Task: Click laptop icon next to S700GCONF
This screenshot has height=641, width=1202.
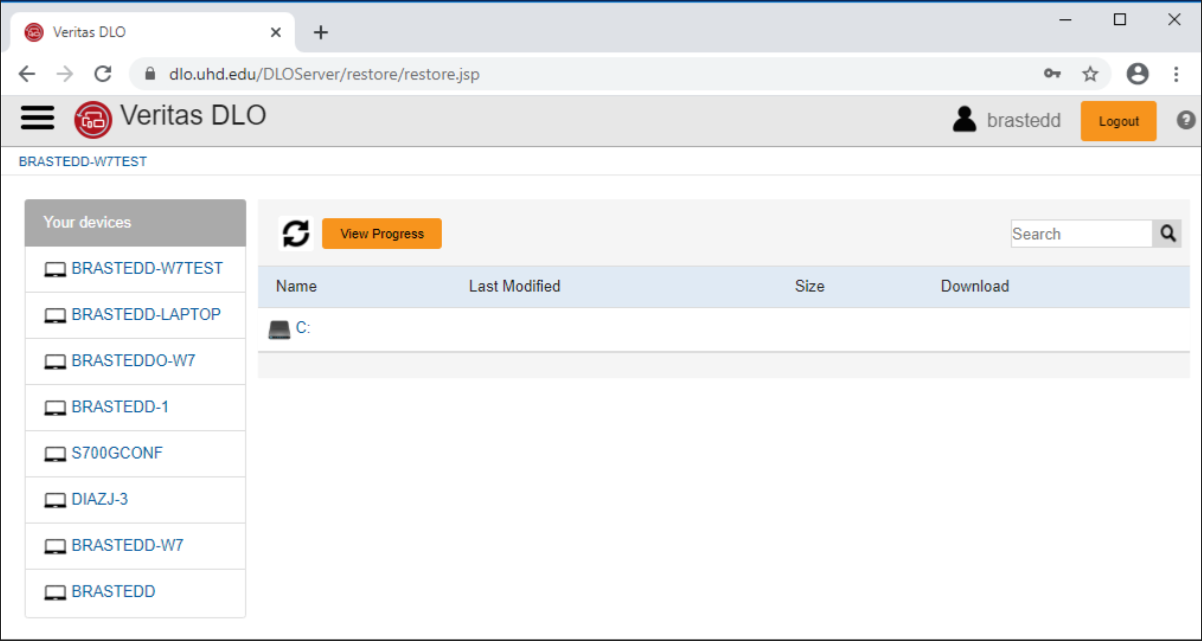Action: coord(55,454)
